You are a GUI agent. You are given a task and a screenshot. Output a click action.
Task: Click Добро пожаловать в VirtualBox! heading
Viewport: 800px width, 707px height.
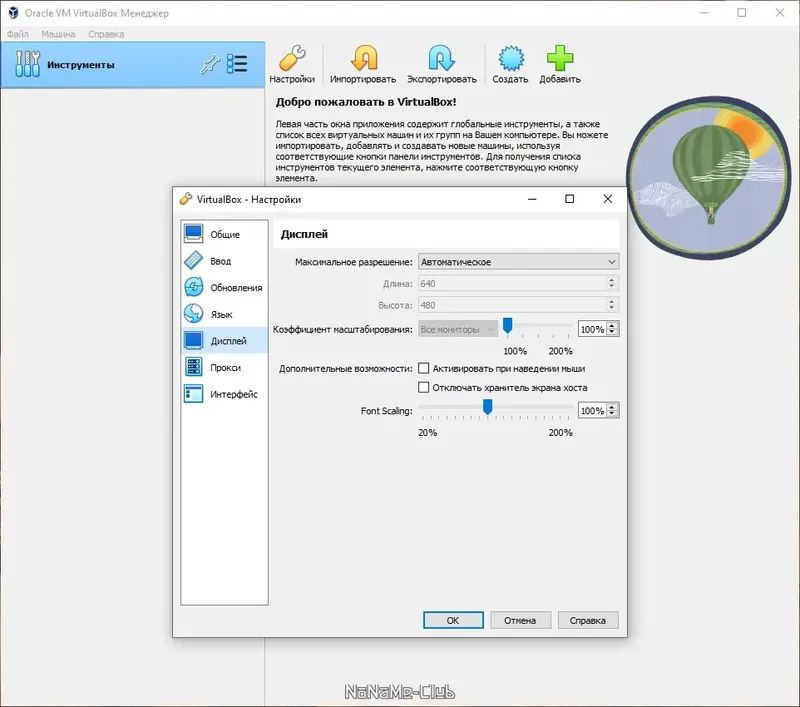point(366,102)
